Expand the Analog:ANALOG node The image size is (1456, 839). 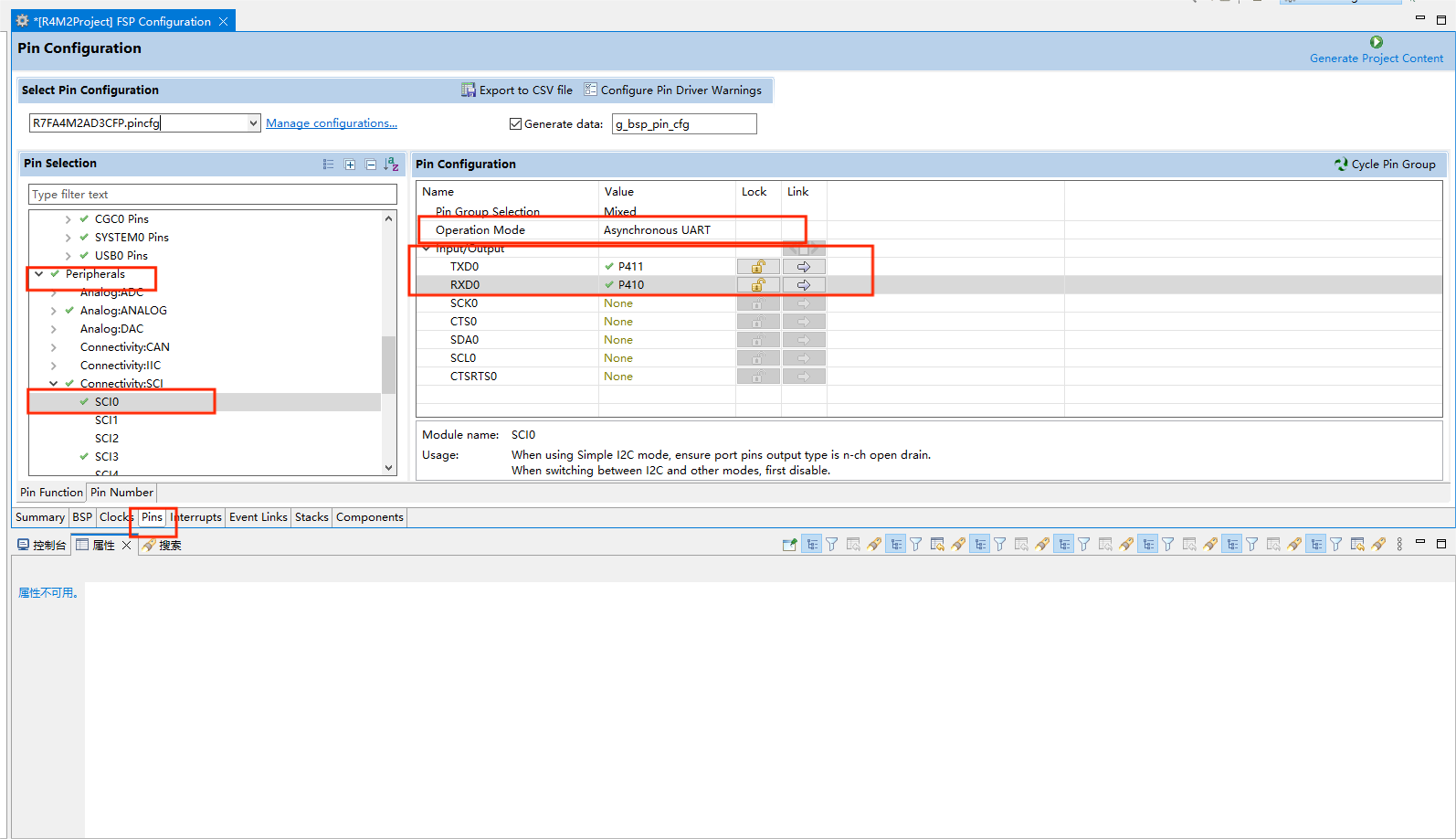click(53, 311)
